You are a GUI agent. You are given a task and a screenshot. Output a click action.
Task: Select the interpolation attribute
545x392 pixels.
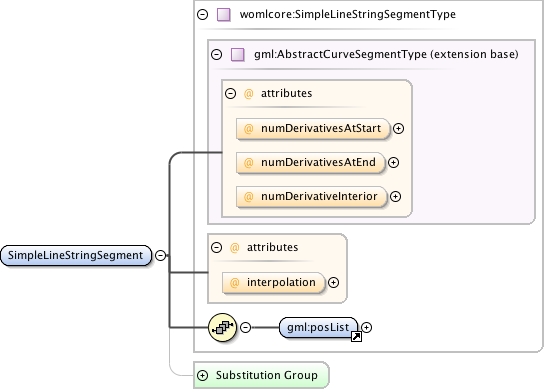pos(274,283)
